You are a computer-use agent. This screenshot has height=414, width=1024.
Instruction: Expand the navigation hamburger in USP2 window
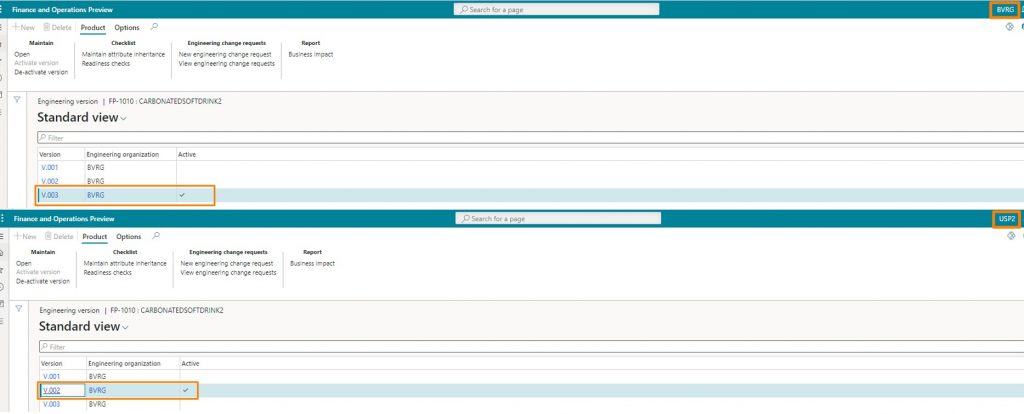(x=3, y=236)
